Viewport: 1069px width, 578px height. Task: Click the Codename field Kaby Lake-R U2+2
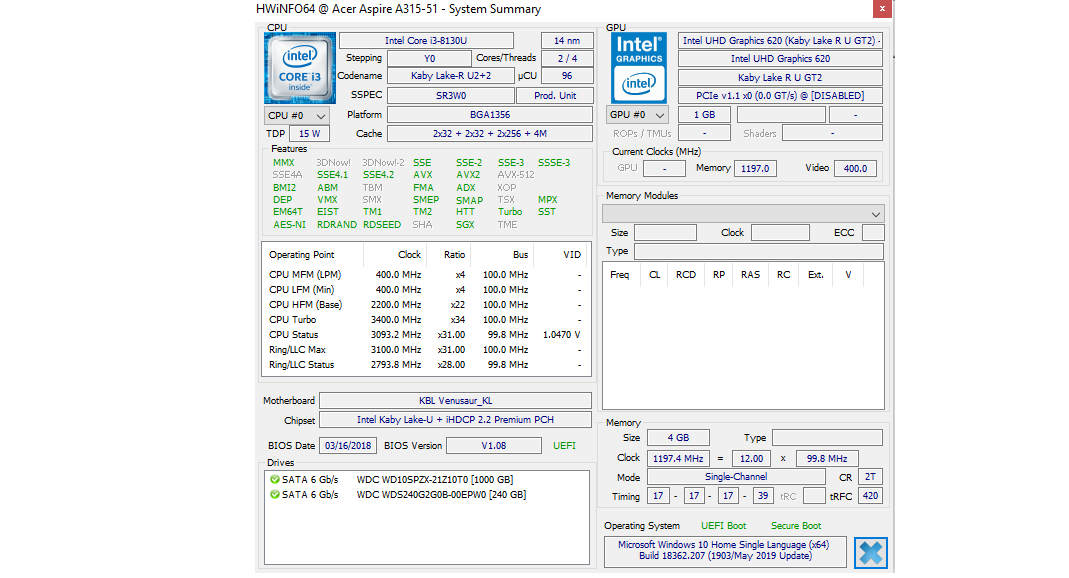tap(451, 76)
